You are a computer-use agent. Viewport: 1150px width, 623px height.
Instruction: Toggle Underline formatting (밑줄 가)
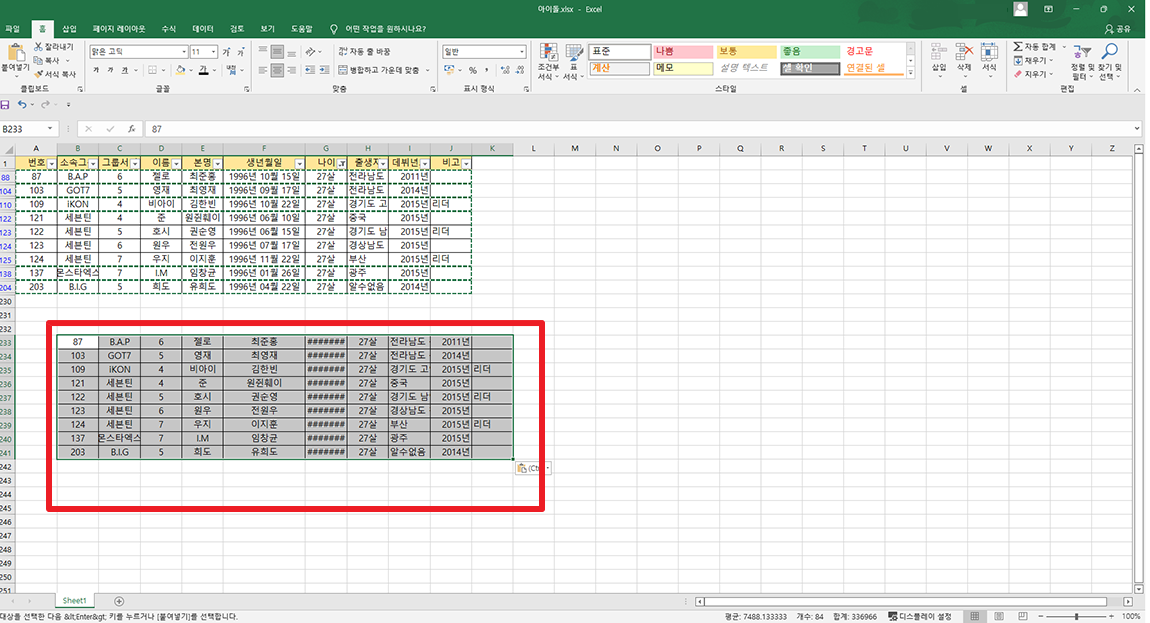[x=125, y=70]
